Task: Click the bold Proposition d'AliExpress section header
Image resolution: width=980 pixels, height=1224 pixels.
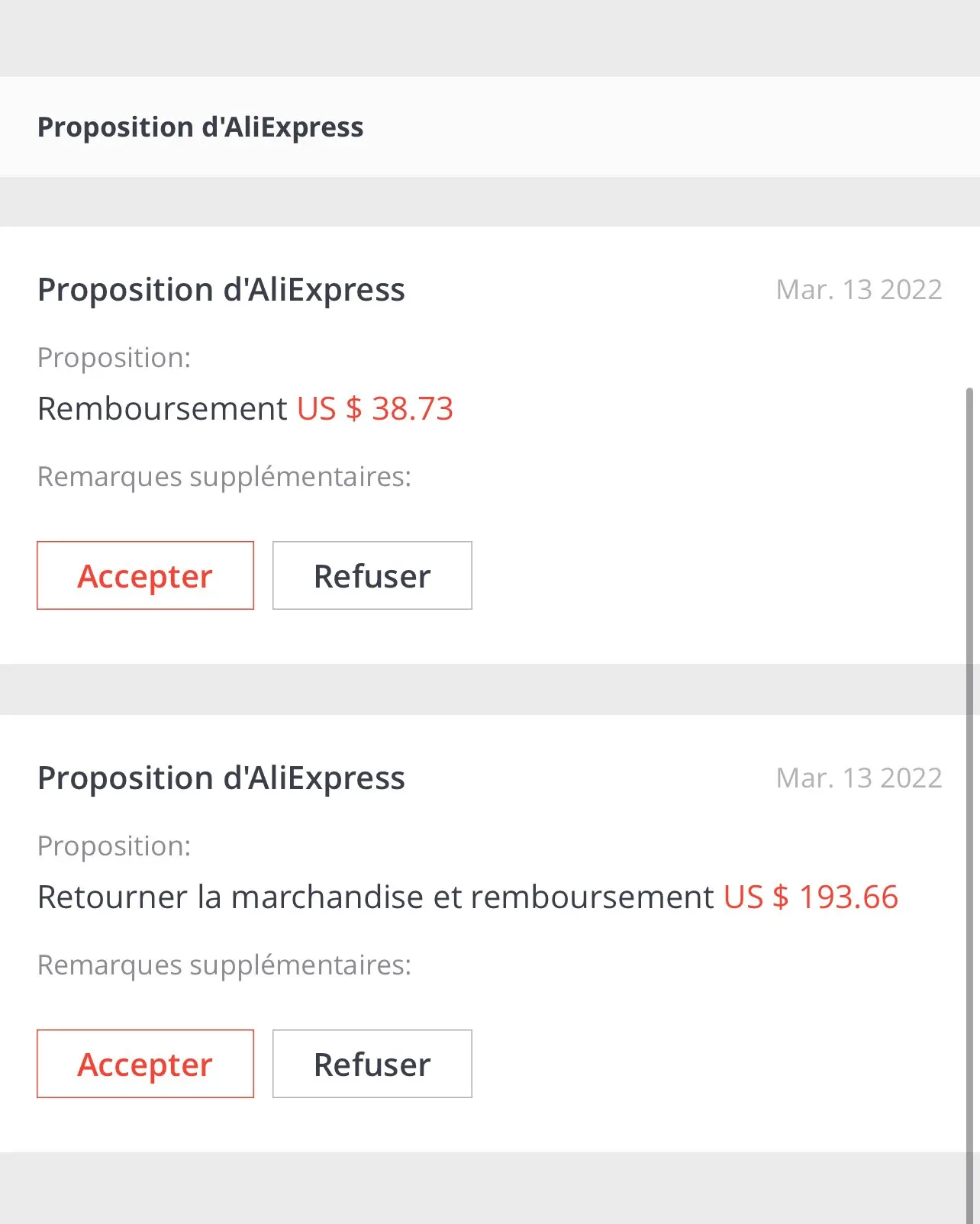Action: coord(200,127)
